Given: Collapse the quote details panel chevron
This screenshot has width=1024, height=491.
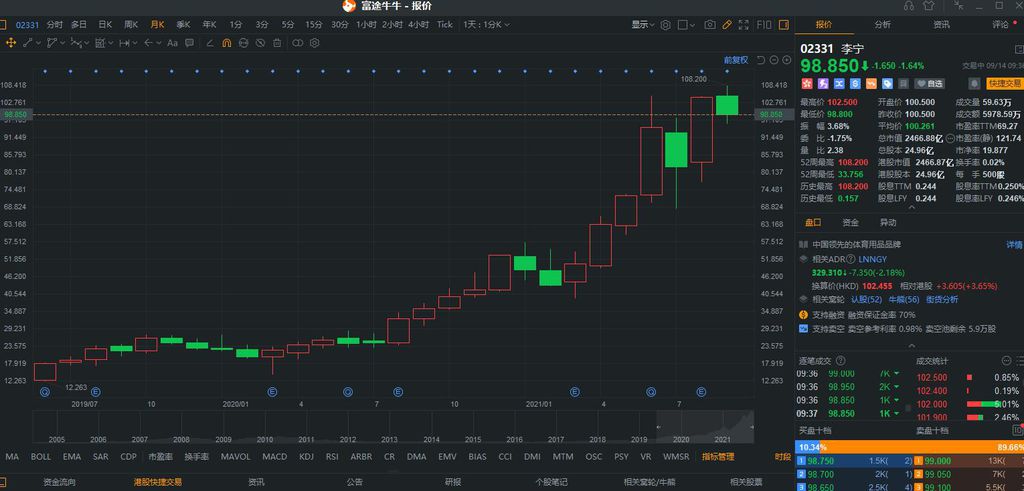Looking at the screenshot, I should click(x=912, y=208).
